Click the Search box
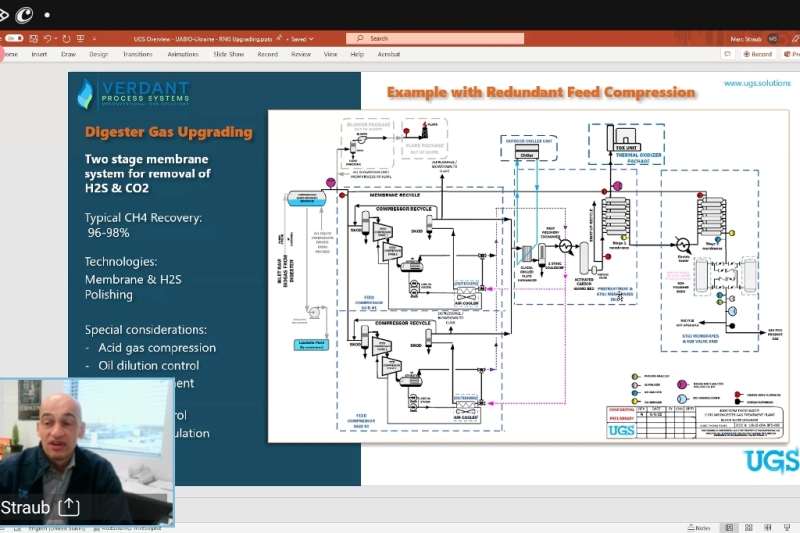The image size is (800, 533). (x=435, y=38)
